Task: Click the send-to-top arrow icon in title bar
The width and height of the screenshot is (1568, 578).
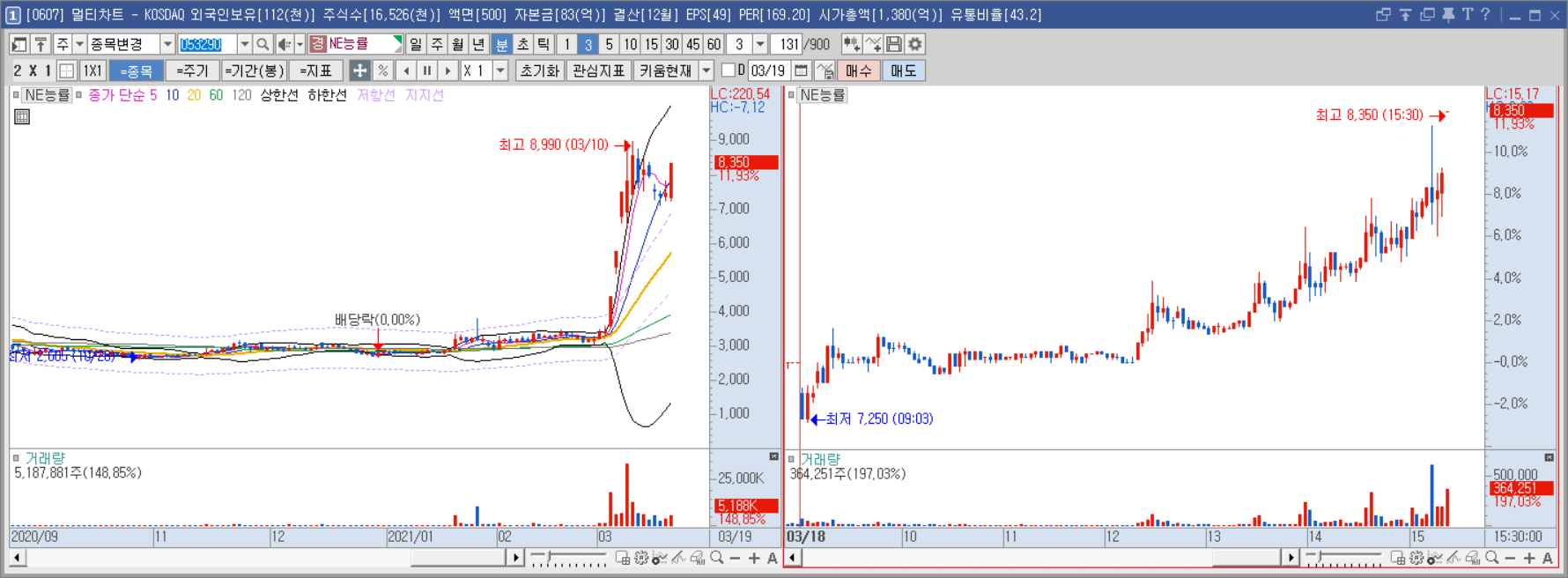Action: pos(1405,14)
